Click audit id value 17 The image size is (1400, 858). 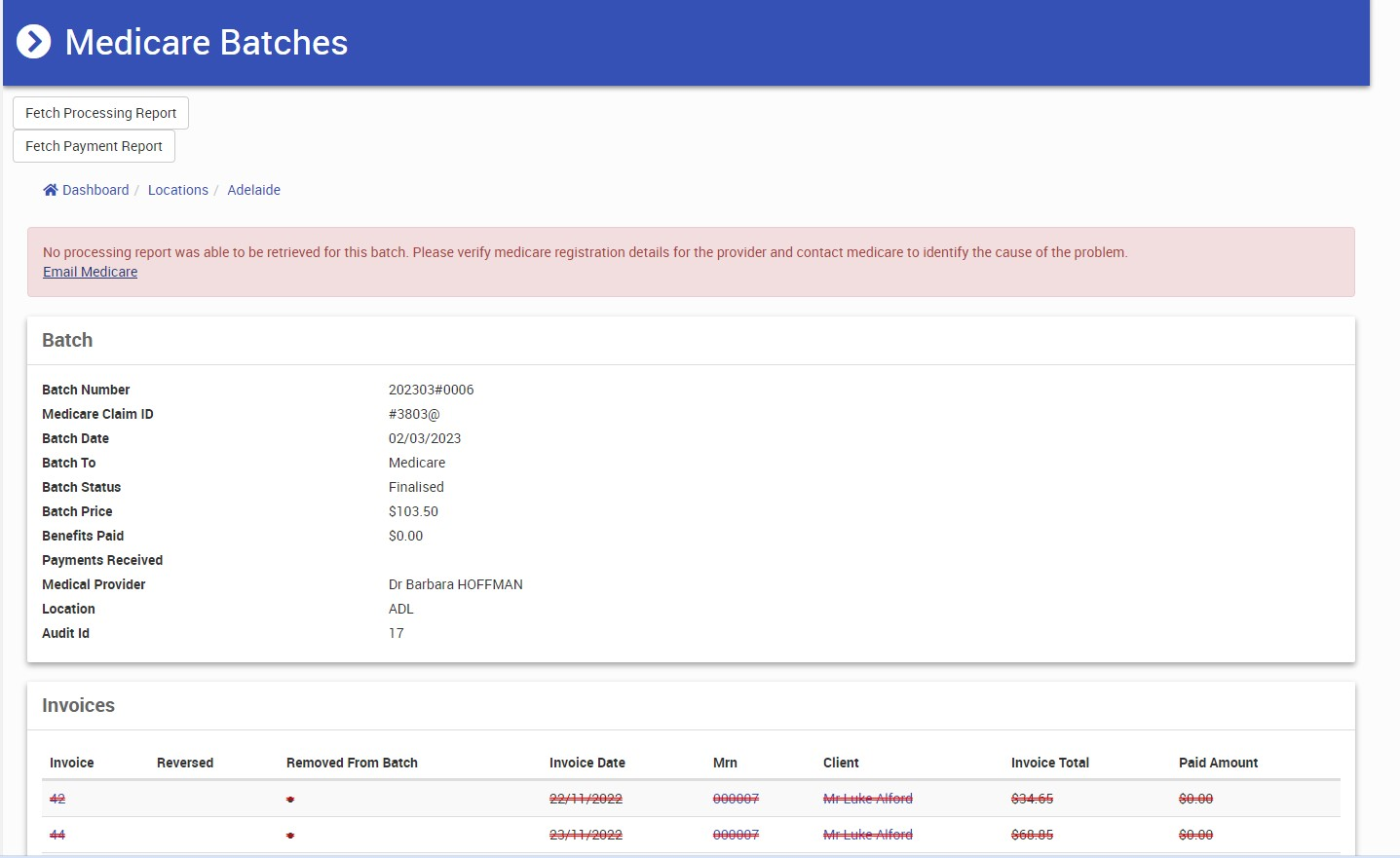pyautogui.click(x=397, y=633)
